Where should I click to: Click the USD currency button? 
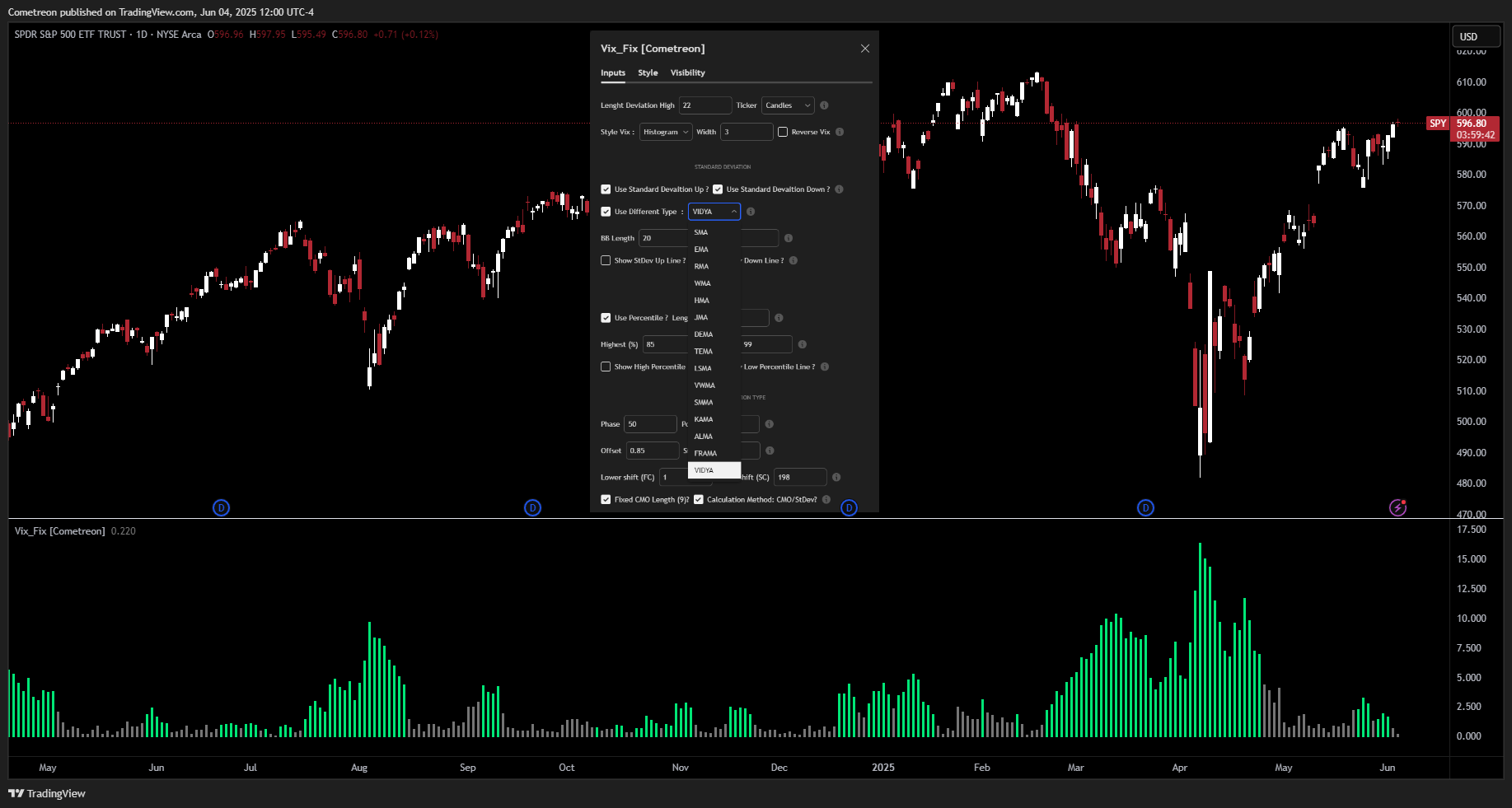[x=1476, y=36]
